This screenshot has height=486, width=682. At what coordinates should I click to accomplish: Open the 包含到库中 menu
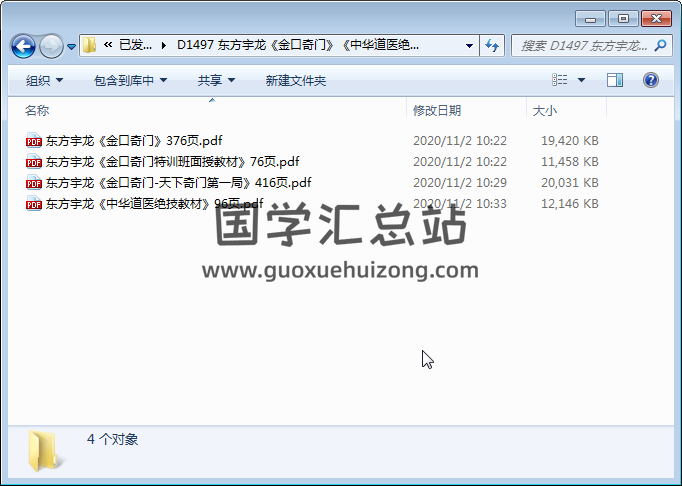130,80
